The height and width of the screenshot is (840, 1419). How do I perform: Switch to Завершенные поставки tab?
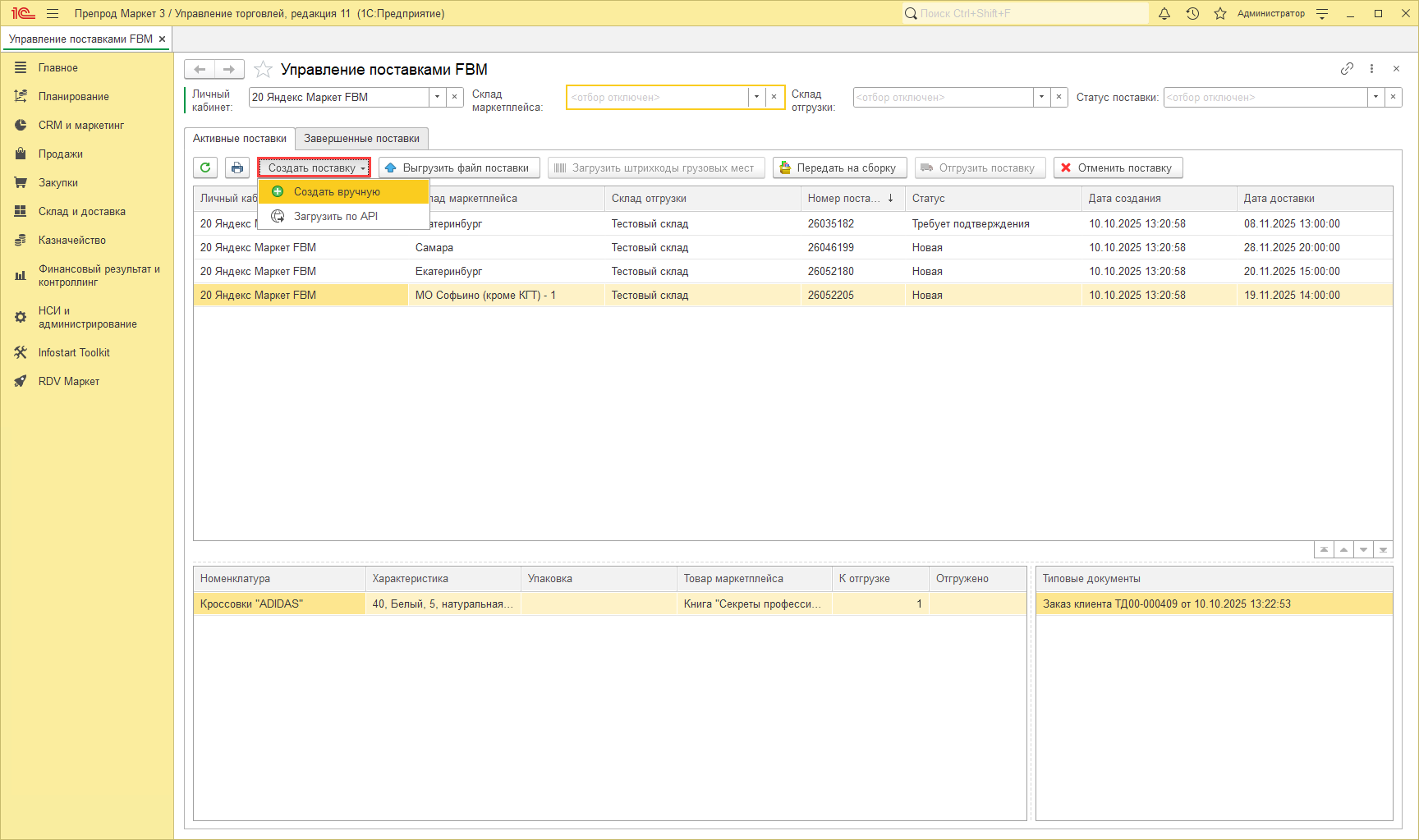(x=361, y=138)
